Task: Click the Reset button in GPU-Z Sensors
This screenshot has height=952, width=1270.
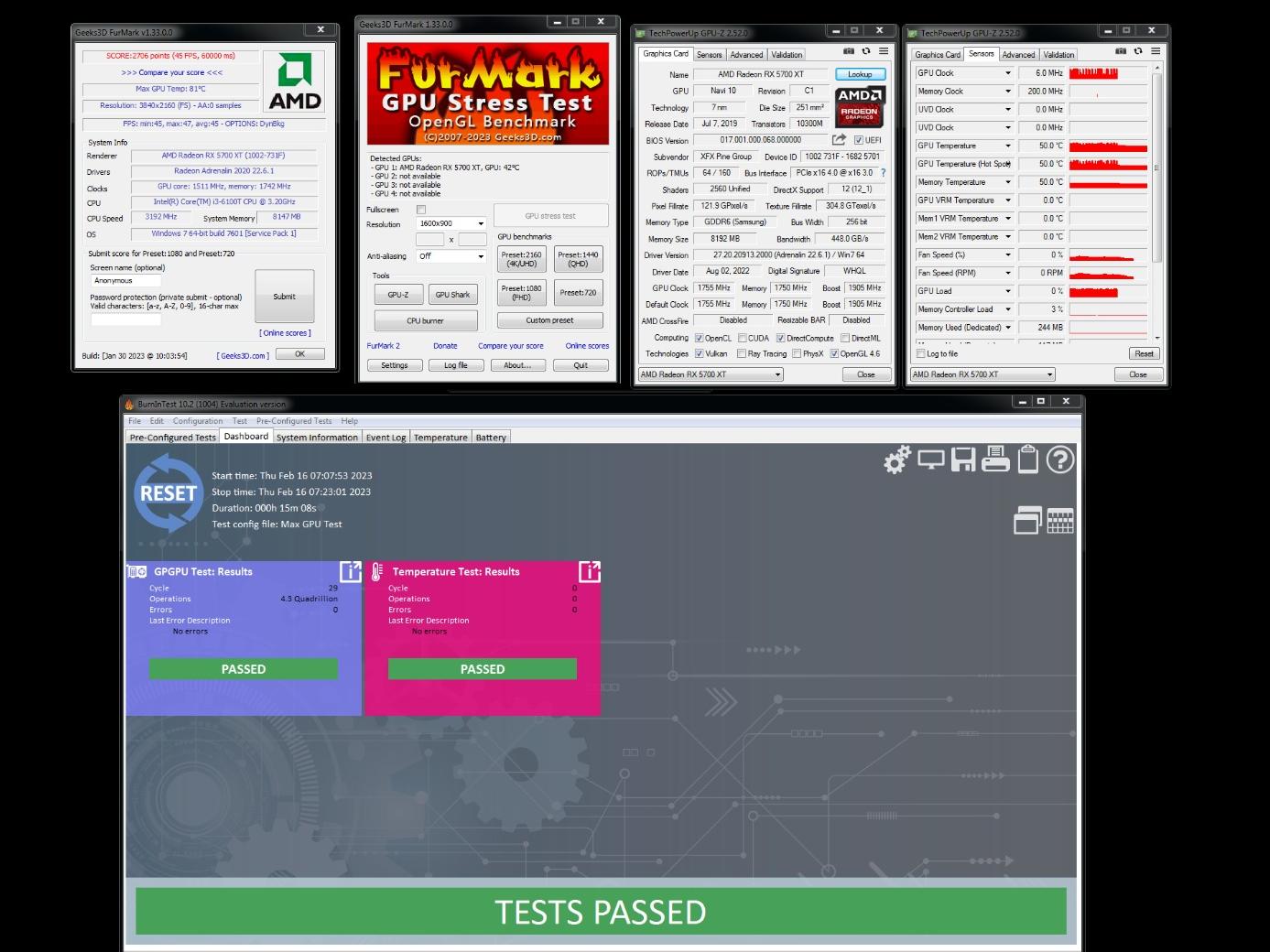Action: coord(1145,353)
